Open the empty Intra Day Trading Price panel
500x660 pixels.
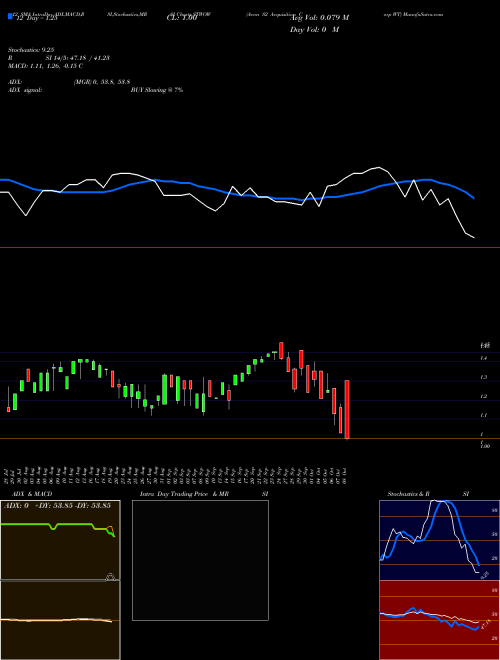(x=200, y=560)
